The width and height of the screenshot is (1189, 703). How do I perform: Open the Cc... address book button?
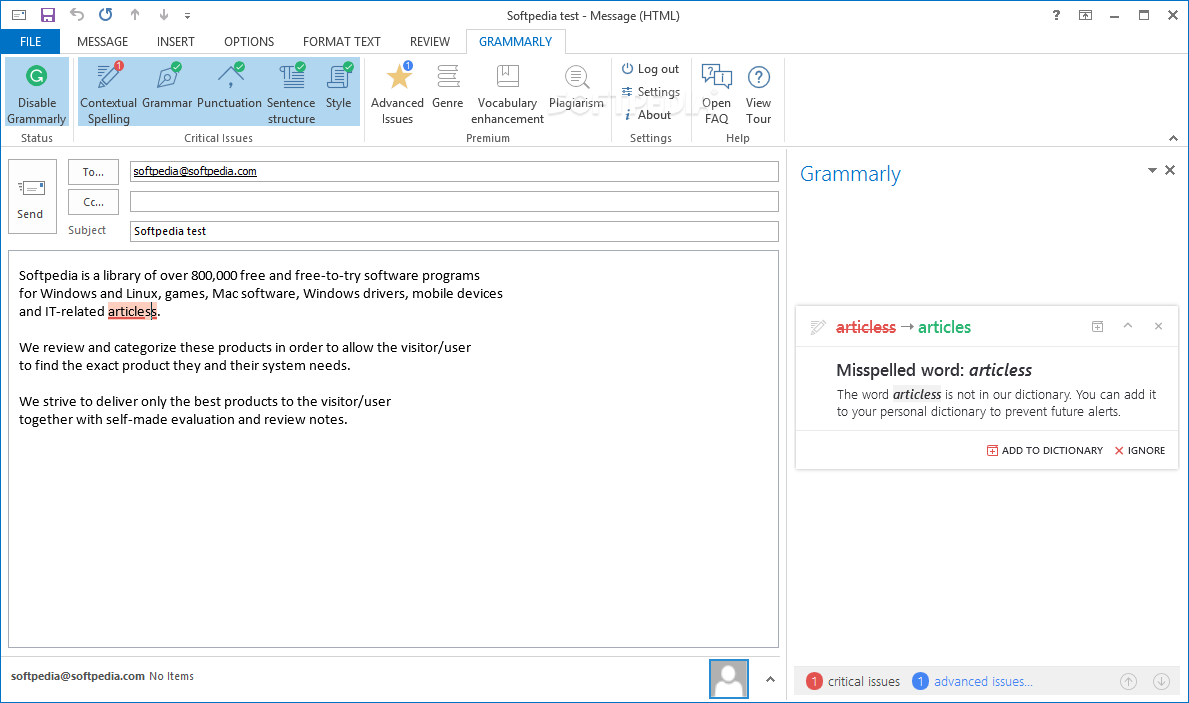tap(93, 202)
